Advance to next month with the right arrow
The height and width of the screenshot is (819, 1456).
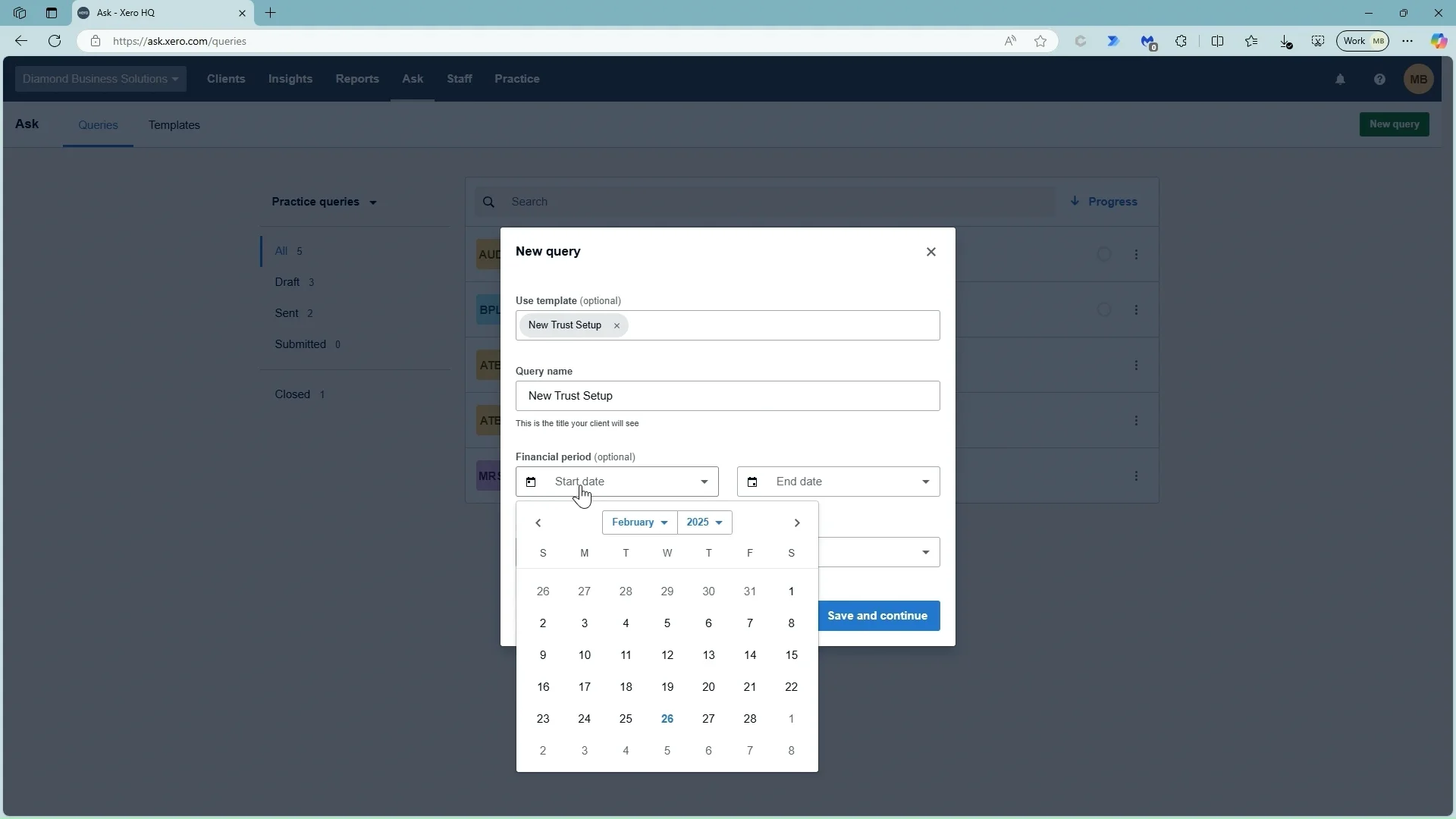pyautogui.click(x=797, y=522)
